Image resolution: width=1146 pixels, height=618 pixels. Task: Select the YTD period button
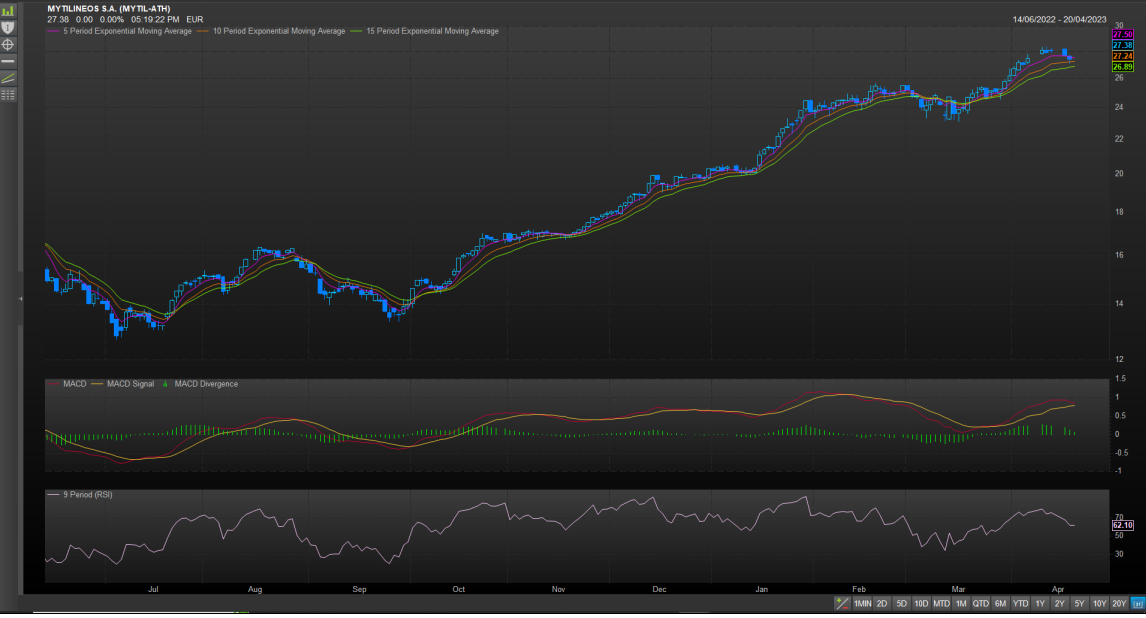point(1020,604)
